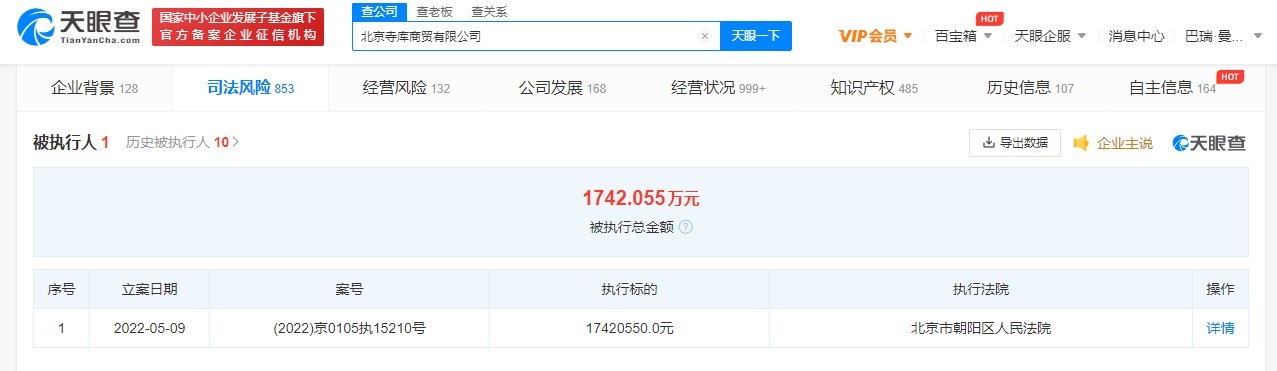Image resolution: width=1277 pixels, height=371 pixels.
Task: Click the 国家中小企业发展子基金 red banner
Action: click(x=238, y=27)
